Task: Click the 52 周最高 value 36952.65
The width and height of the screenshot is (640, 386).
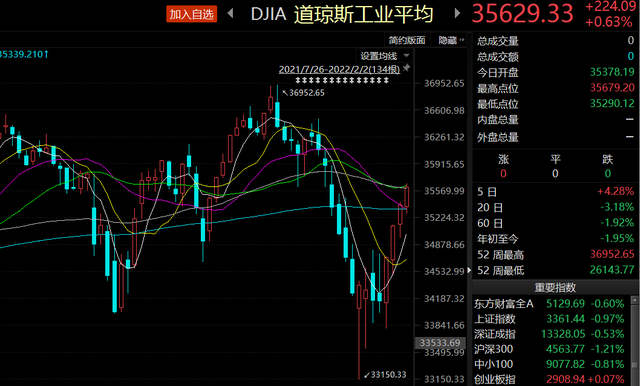Action: [612, 254]
